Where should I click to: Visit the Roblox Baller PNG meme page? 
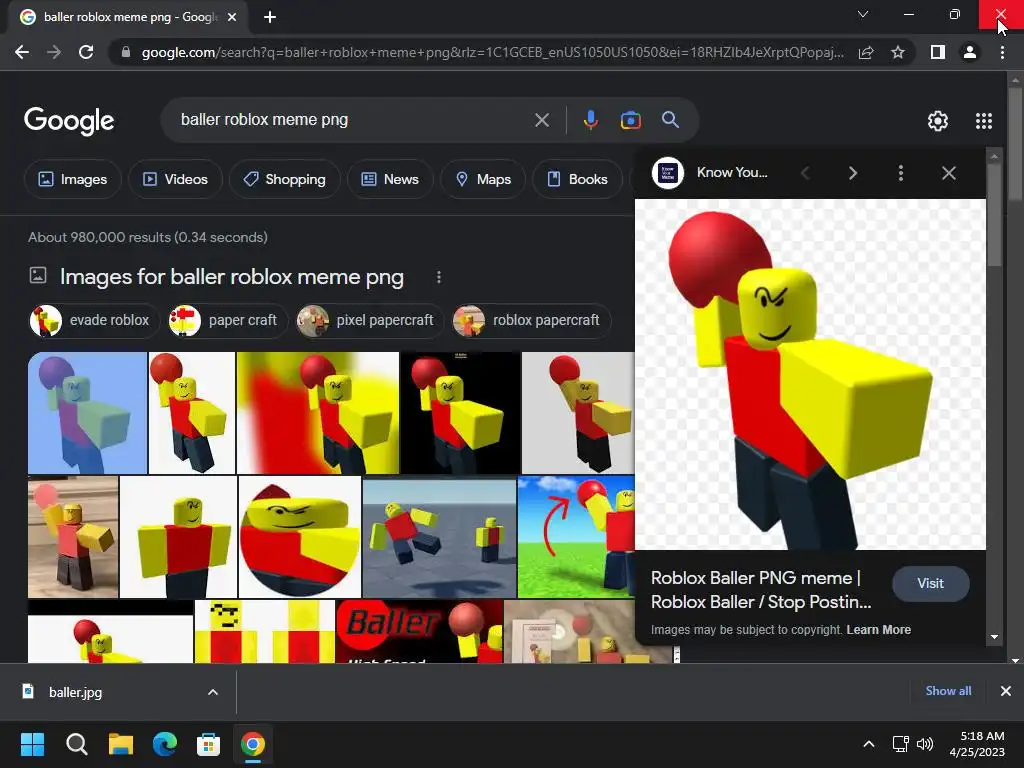click(x=931, y=583)
